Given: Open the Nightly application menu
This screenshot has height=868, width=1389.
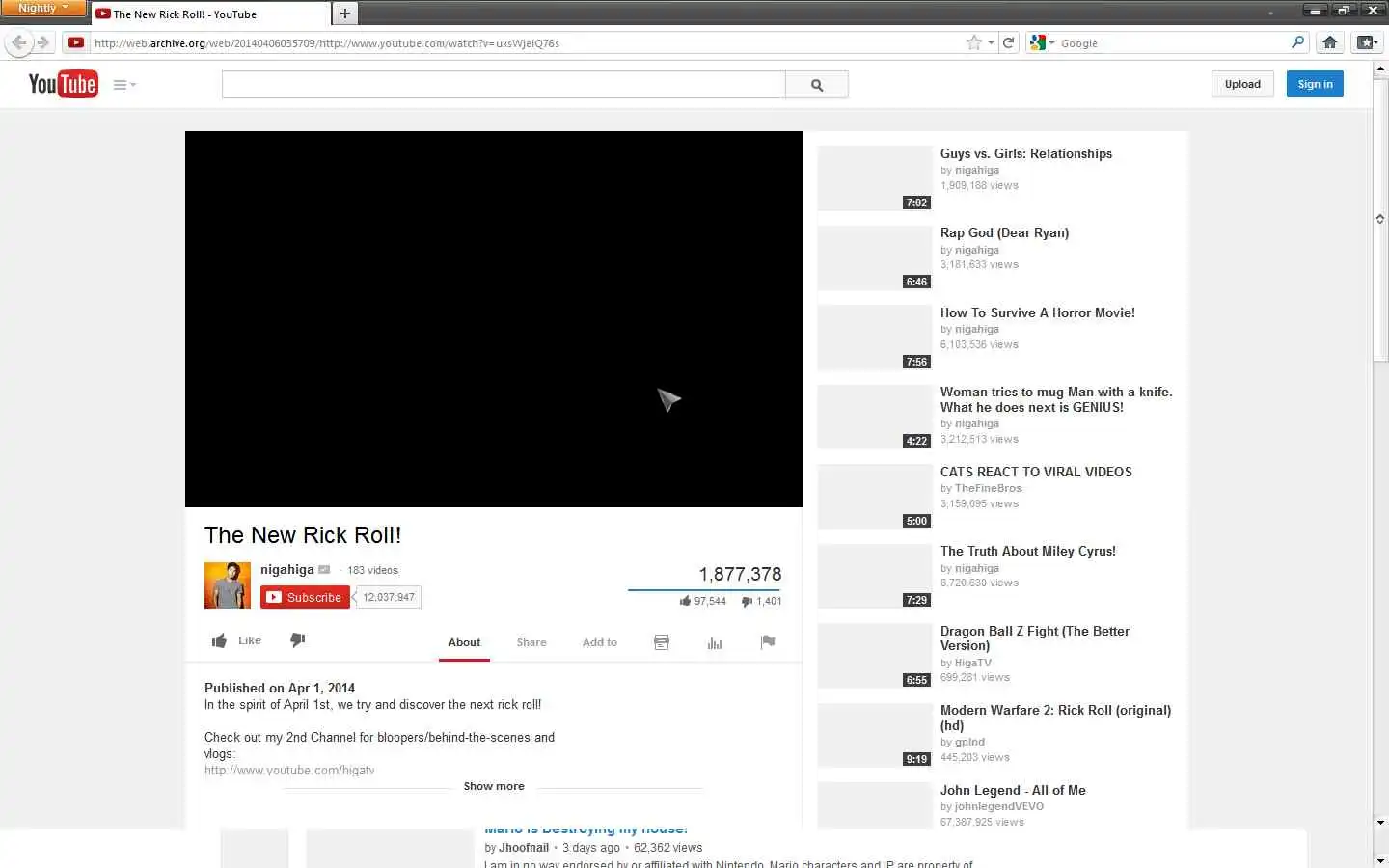Looking at the screenshot, I should (x=43, y=8).
